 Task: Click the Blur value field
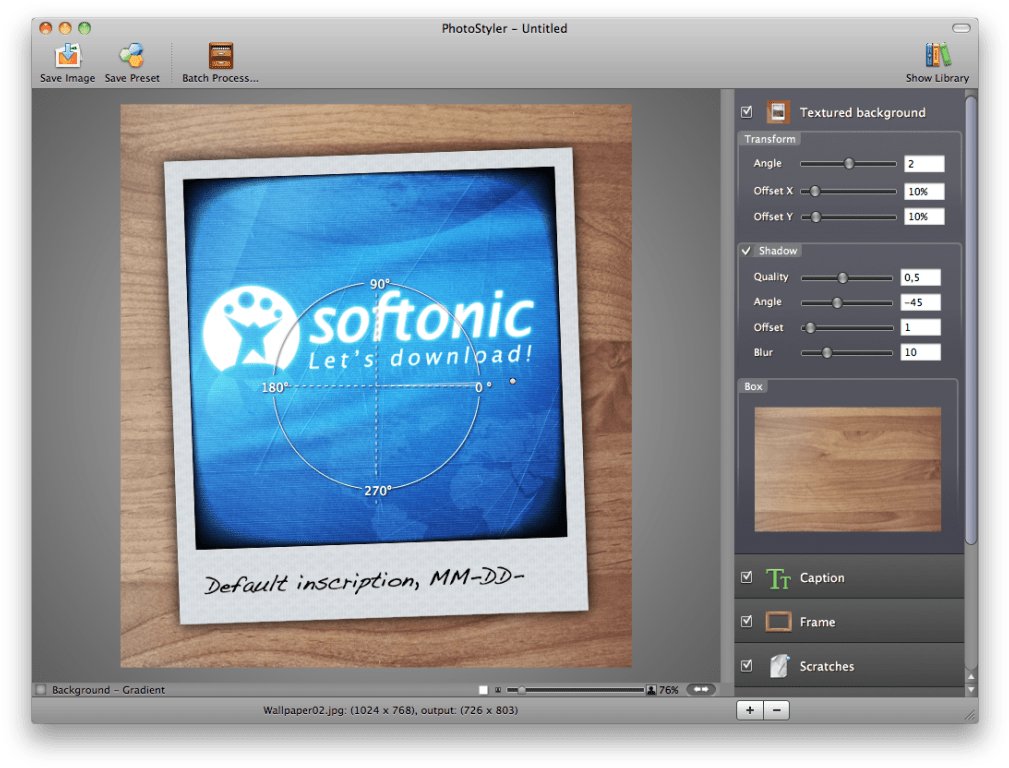tap(920, 352)
